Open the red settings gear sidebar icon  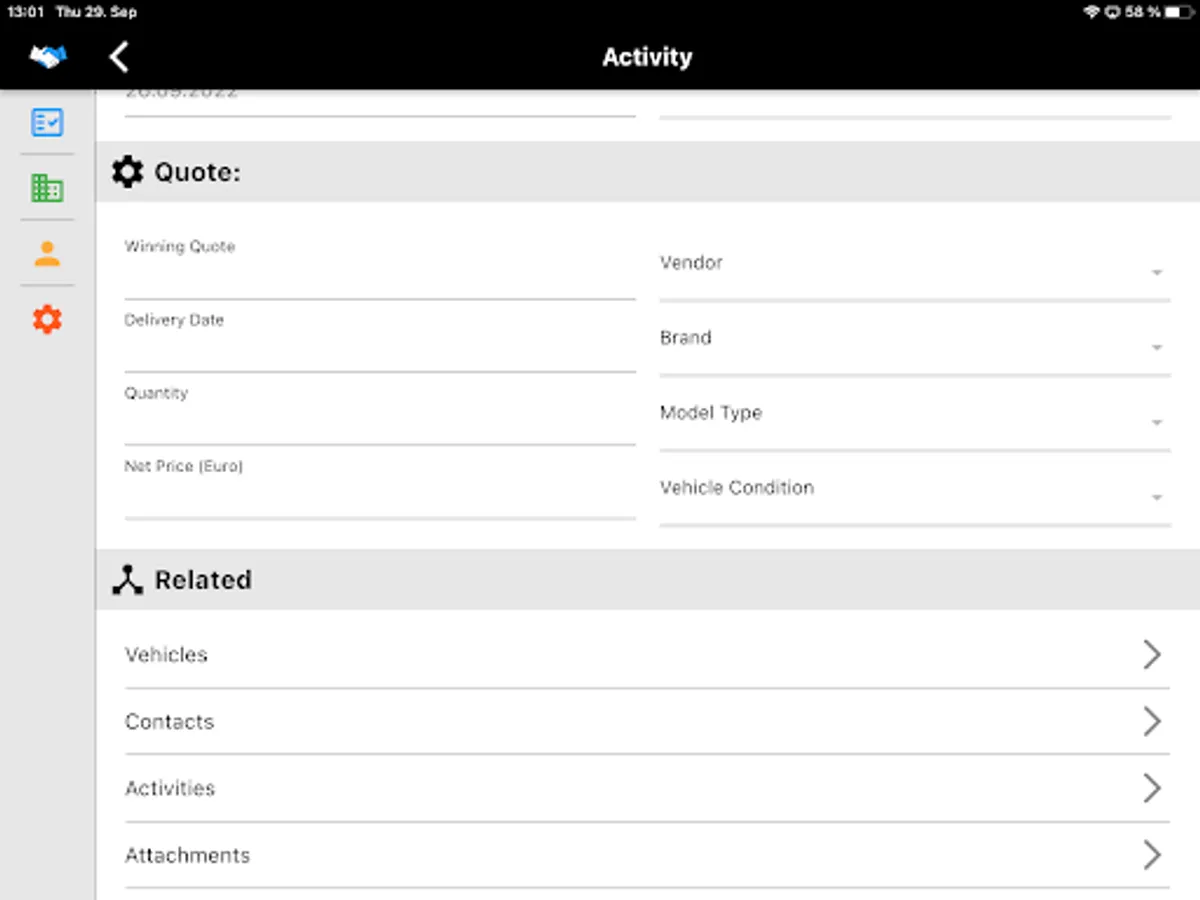[47, 319]
